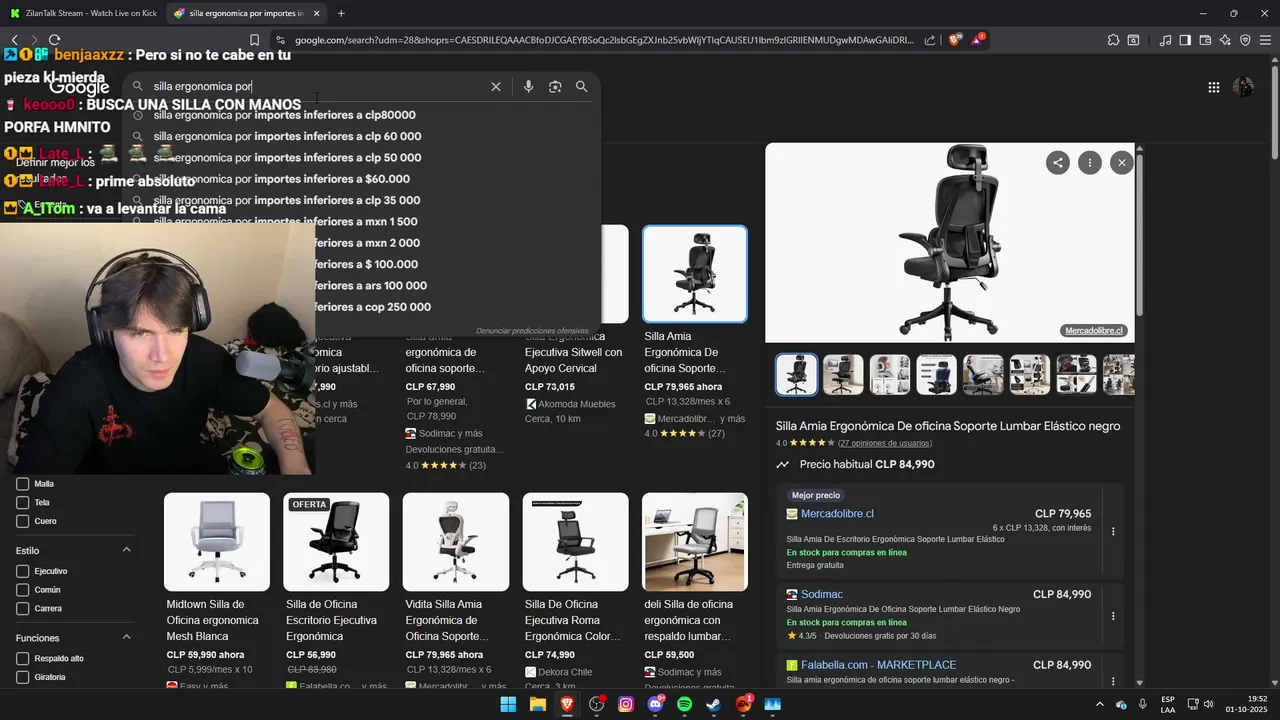Click the Google search text field
The image size is (1280, 720).
click(318, 87)
